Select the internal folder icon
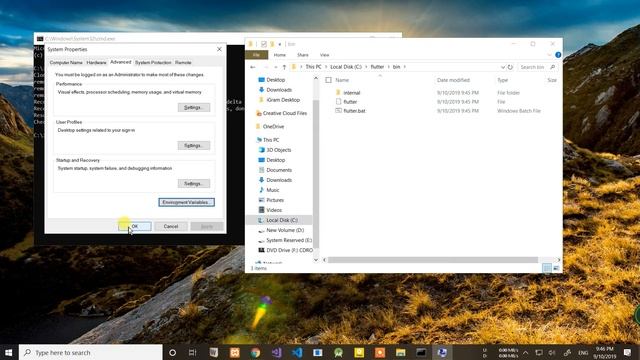Screen dimensions: 640x360 (338, 93)
